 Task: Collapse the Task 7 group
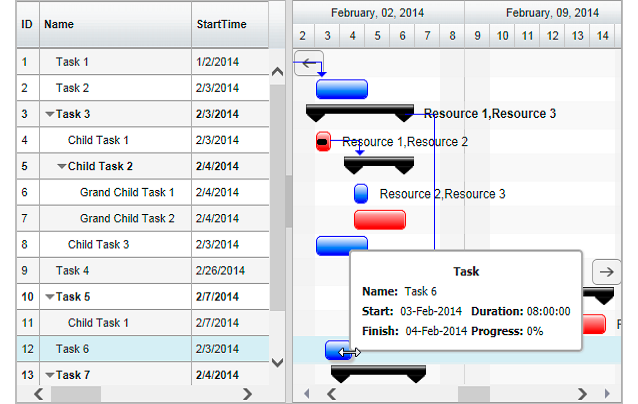[50, 375]
